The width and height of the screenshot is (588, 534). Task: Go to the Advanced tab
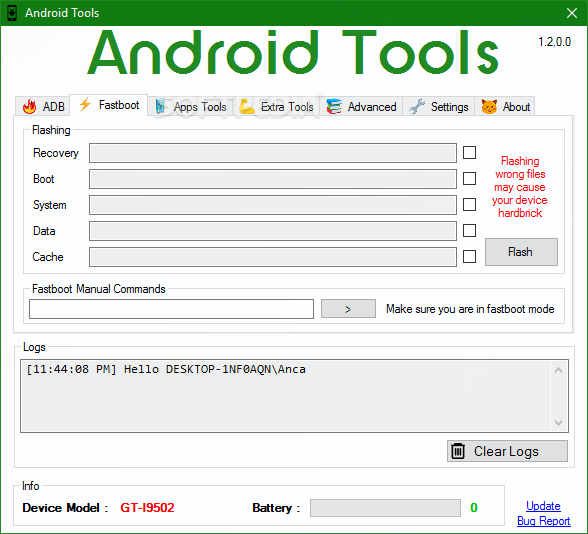362,106
